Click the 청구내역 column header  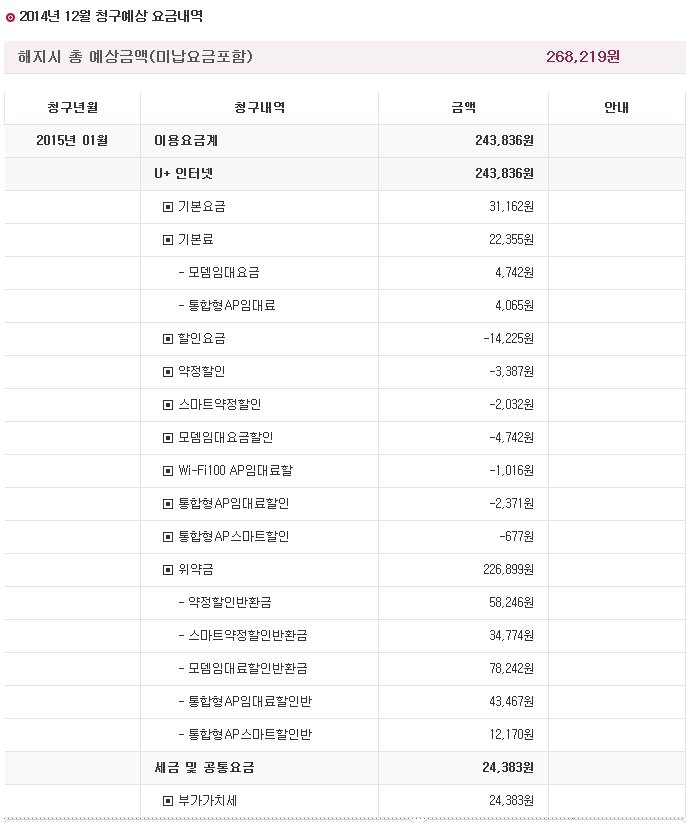click(259, 108)
